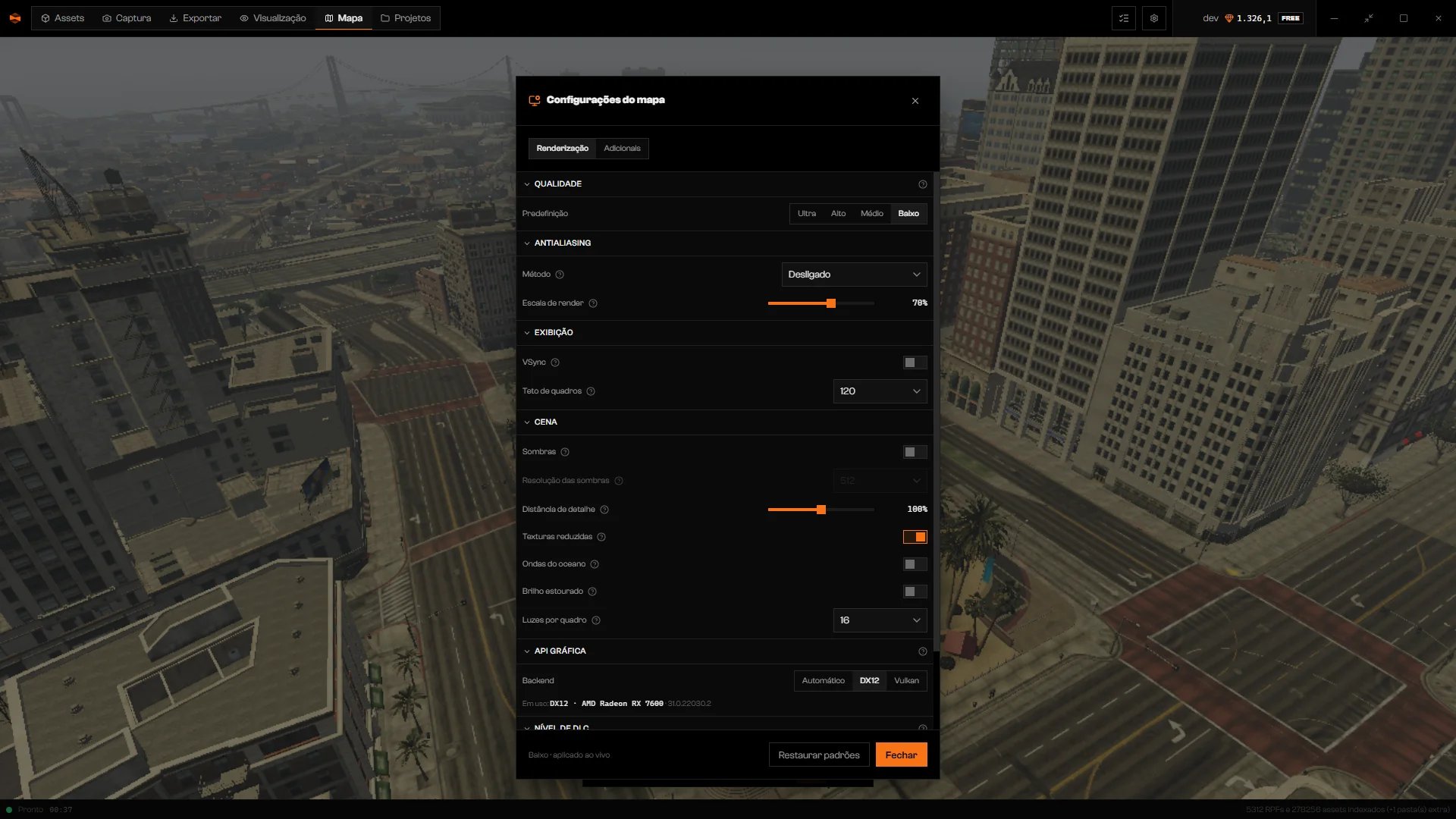
Task: Open the Projetos tab
Action: (x=406, y=18)
